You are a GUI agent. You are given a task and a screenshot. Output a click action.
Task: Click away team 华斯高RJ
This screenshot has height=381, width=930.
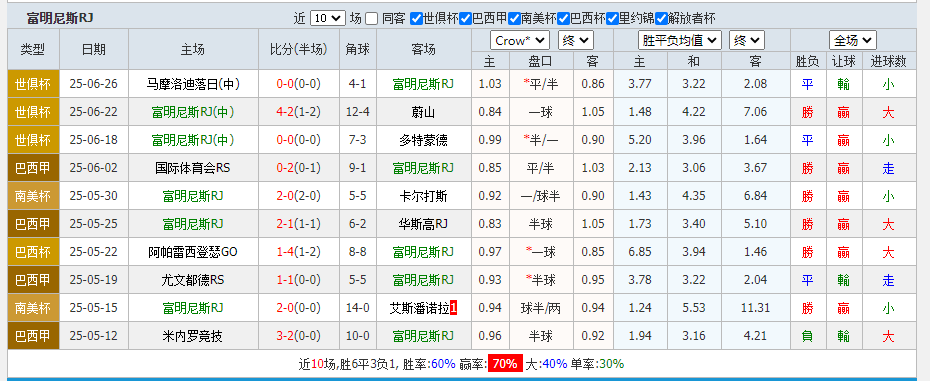(423, 224)
